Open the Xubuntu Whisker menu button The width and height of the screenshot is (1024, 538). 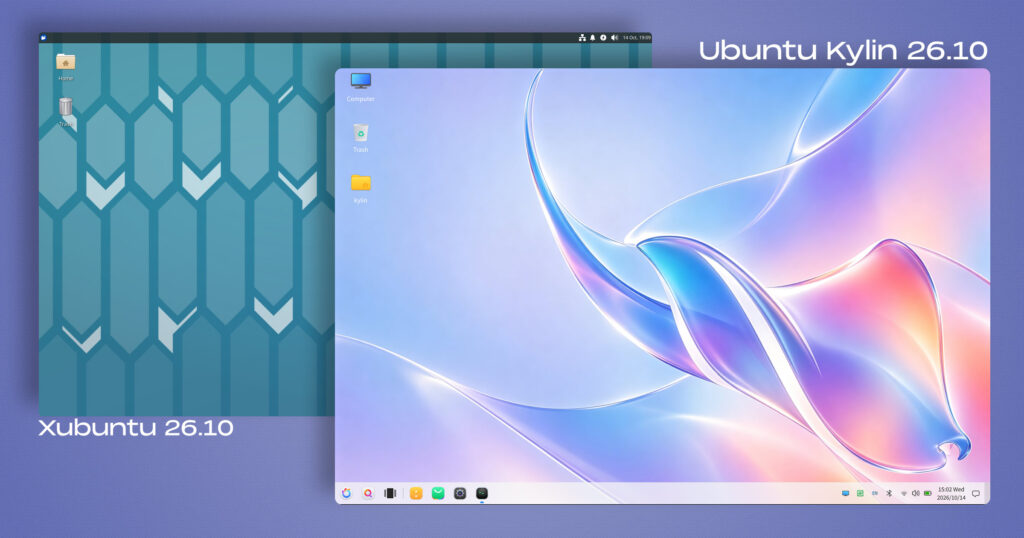pos(43,38)
